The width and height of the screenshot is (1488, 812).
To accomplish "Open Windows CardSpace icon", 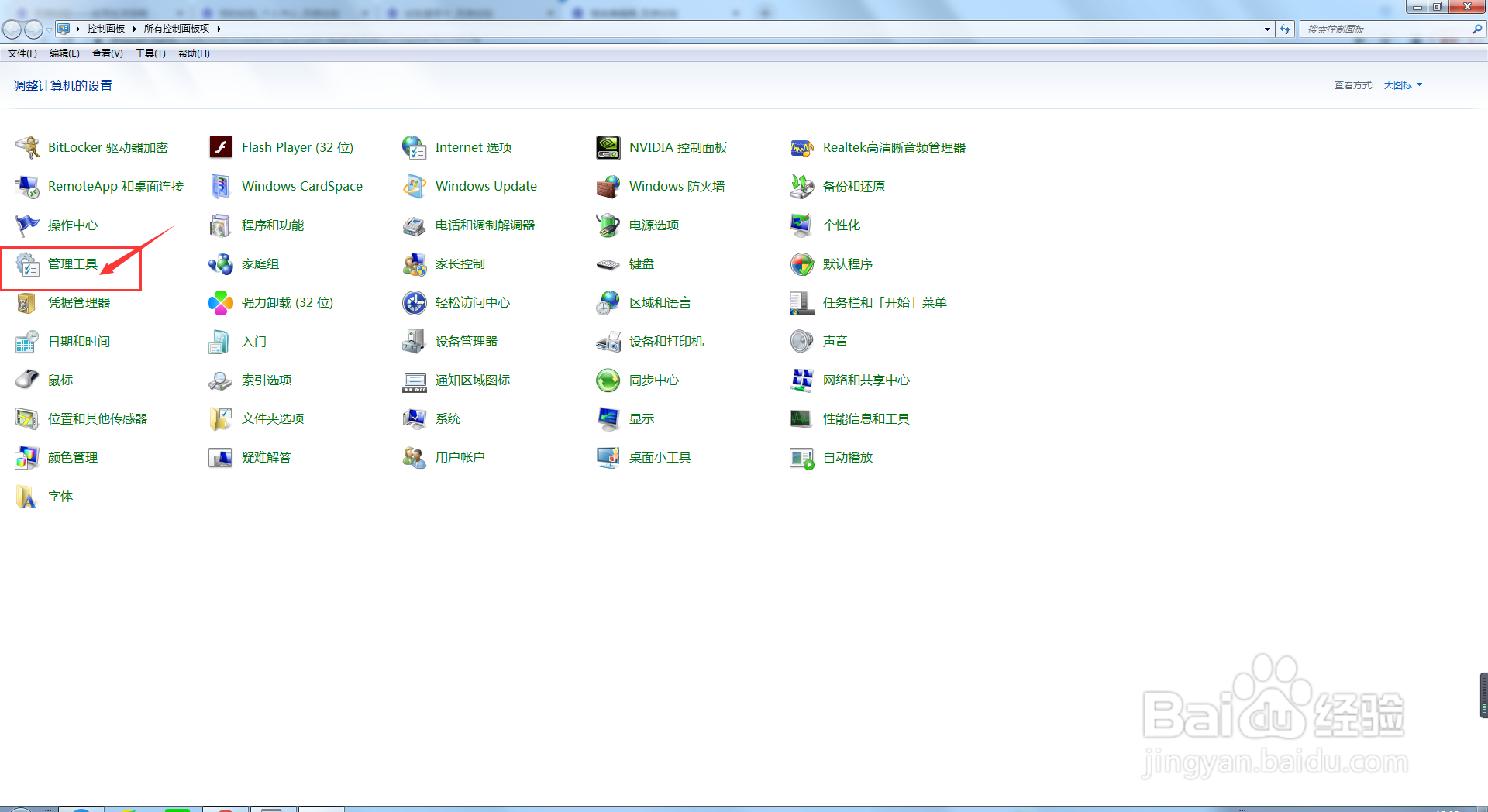I will click(x=221, y=186).
